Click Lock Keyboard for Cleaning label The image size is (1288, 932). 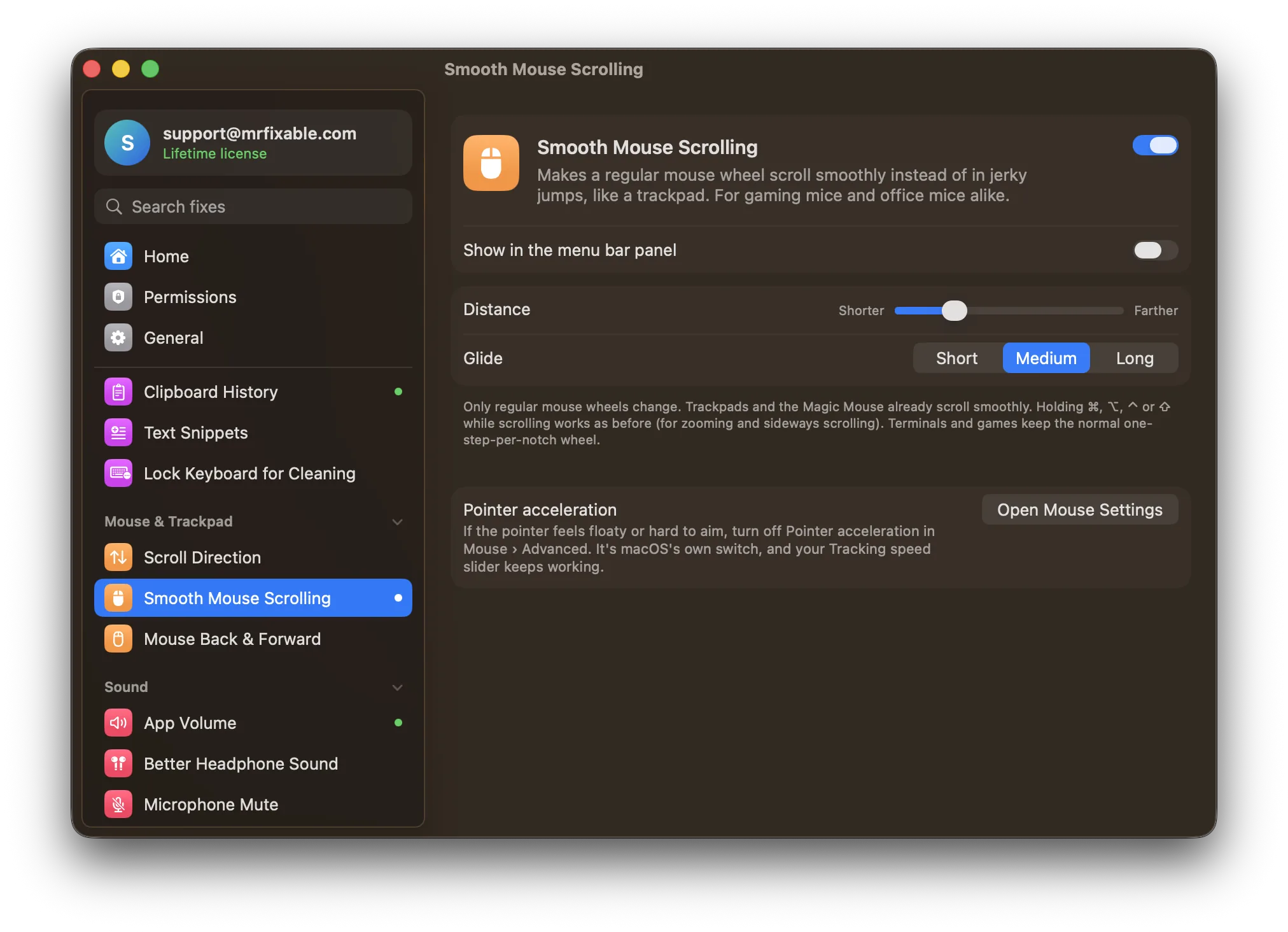pos(249,474)
